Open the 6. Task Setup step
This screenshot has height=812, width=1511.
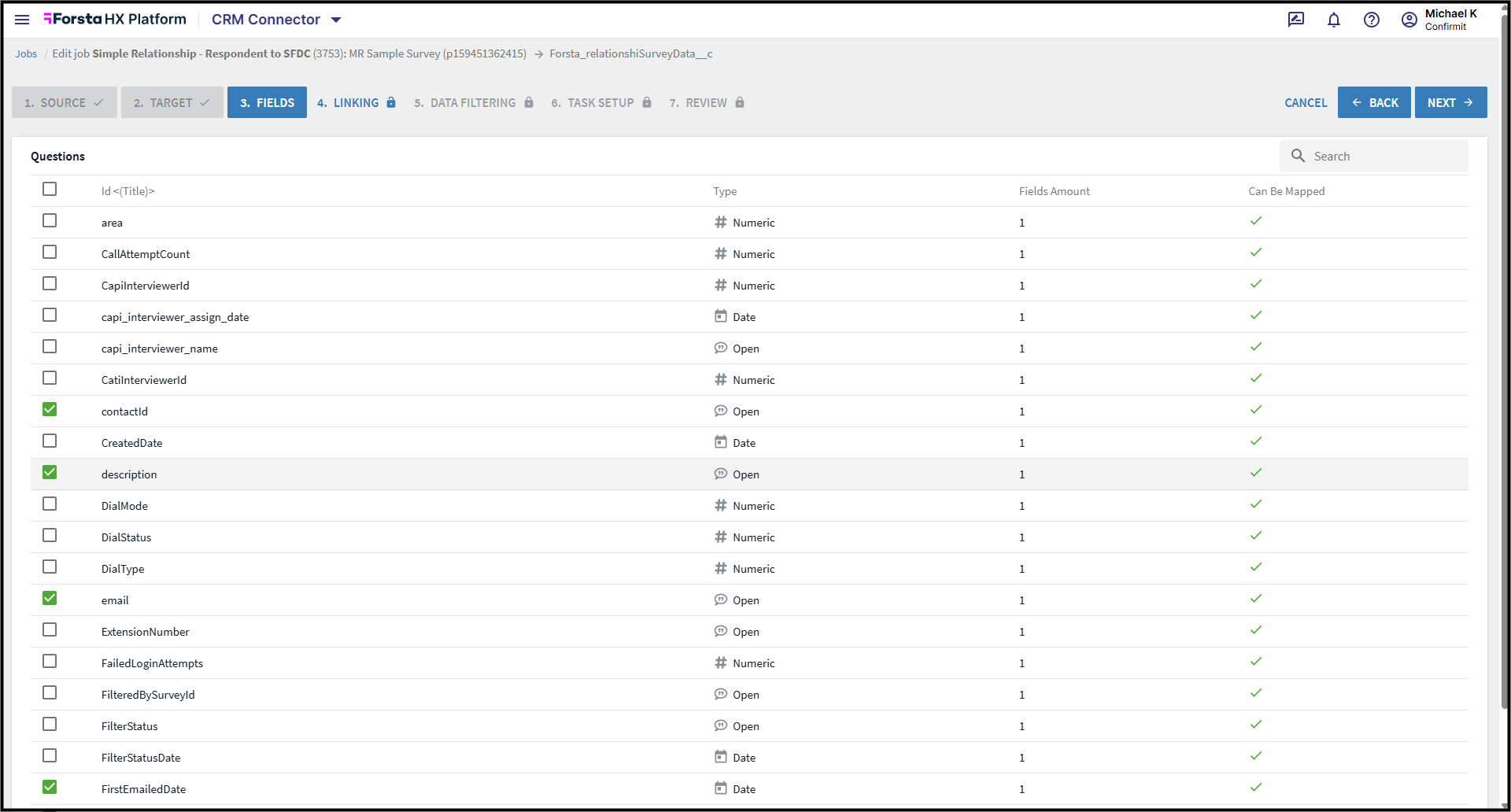click(x=601, y=102)
